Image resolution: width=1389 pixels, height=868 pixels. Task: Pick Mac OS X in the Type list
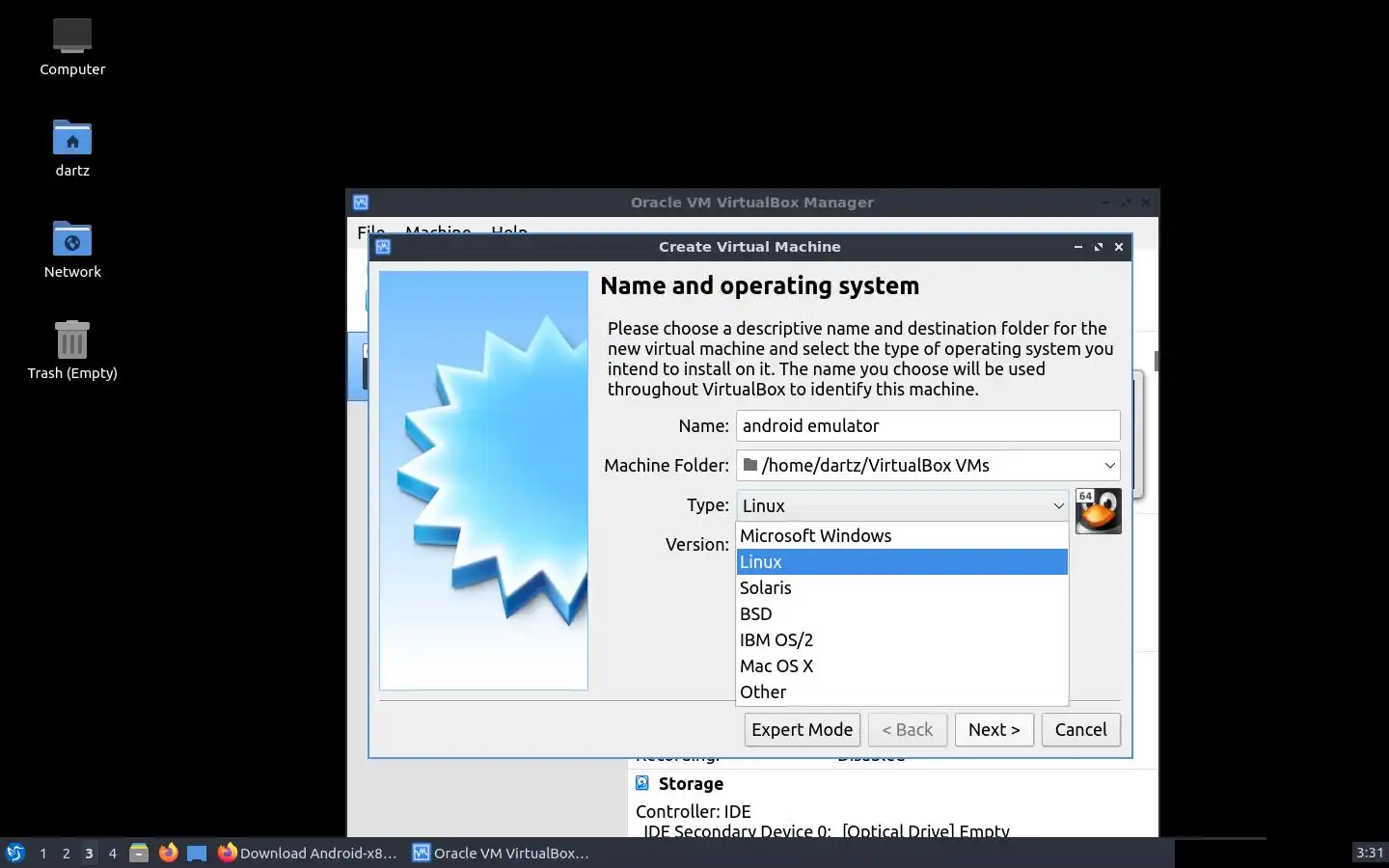tap(902, 665)
